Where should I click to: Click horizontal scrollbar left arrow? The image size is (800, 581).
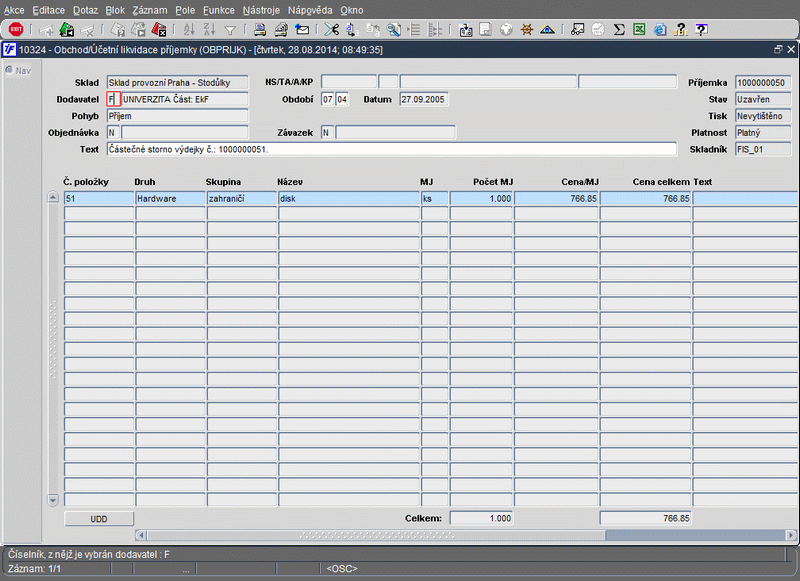click(141, 535)
